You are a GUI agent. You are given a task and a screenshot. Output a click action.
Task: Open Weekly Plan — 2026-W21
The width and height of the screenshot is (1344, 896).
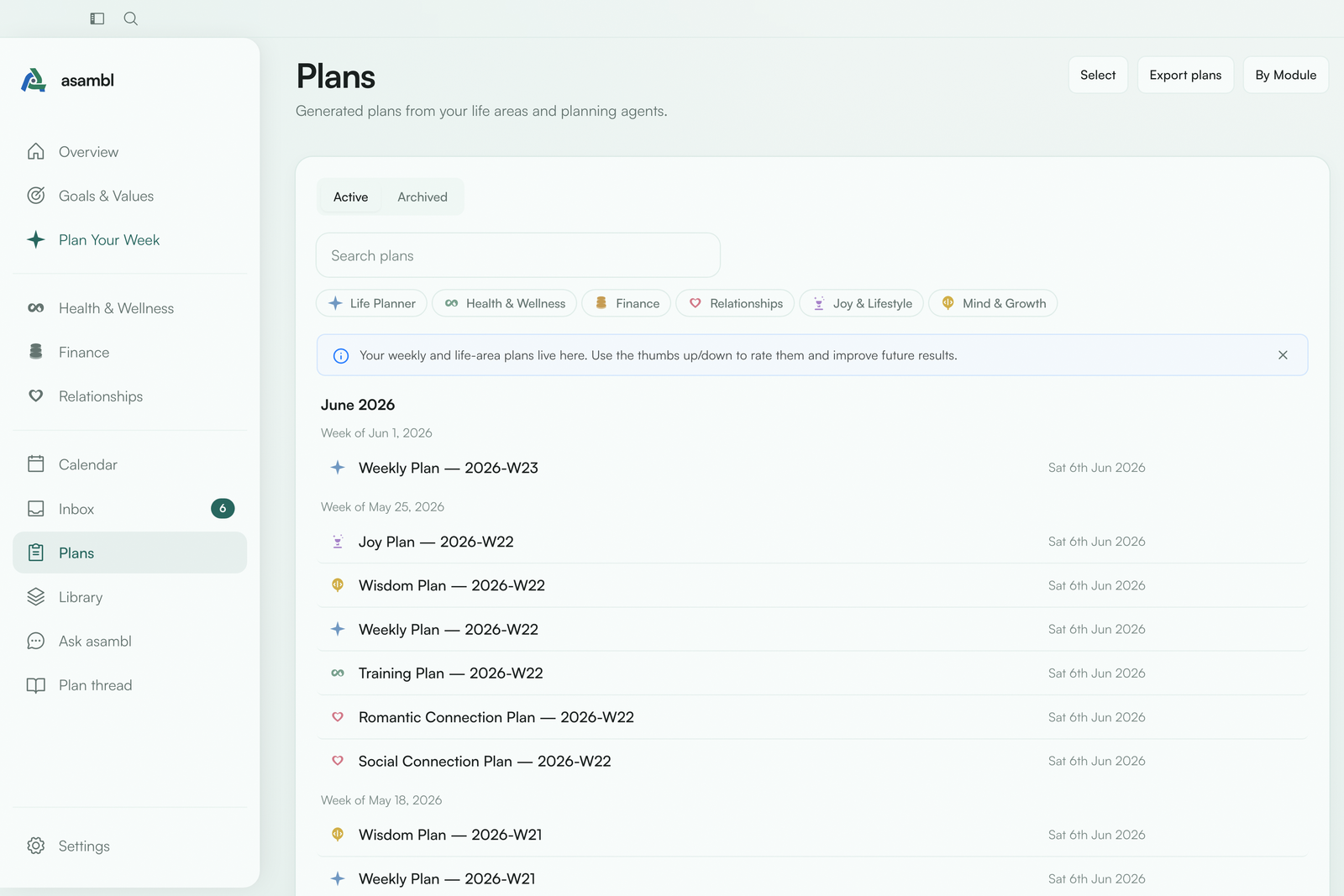point(813,878)
